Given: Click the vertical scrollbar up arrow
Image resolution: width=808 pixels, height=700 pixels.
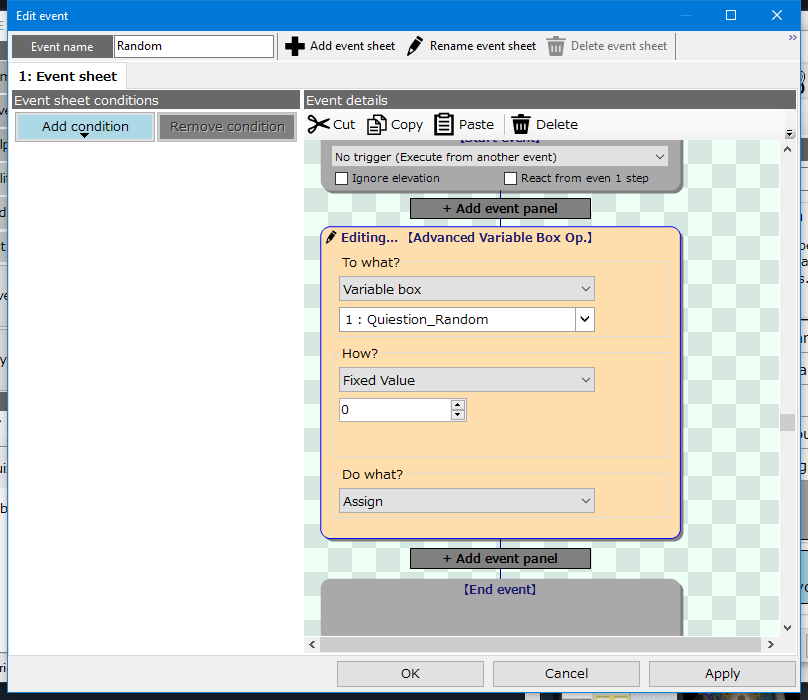Looking at the screenshot, I should point(787,149).
